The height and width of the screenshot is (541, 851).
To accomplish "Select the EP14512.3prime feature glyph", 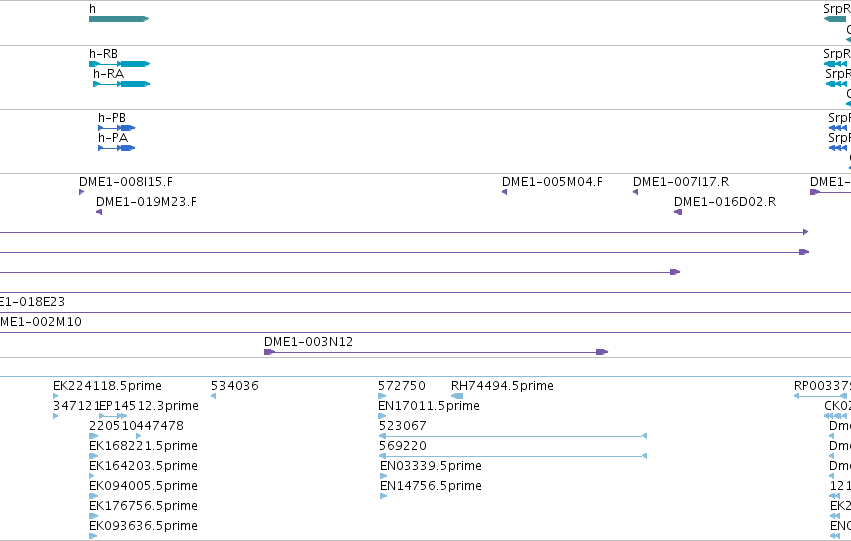I will 113,416.
